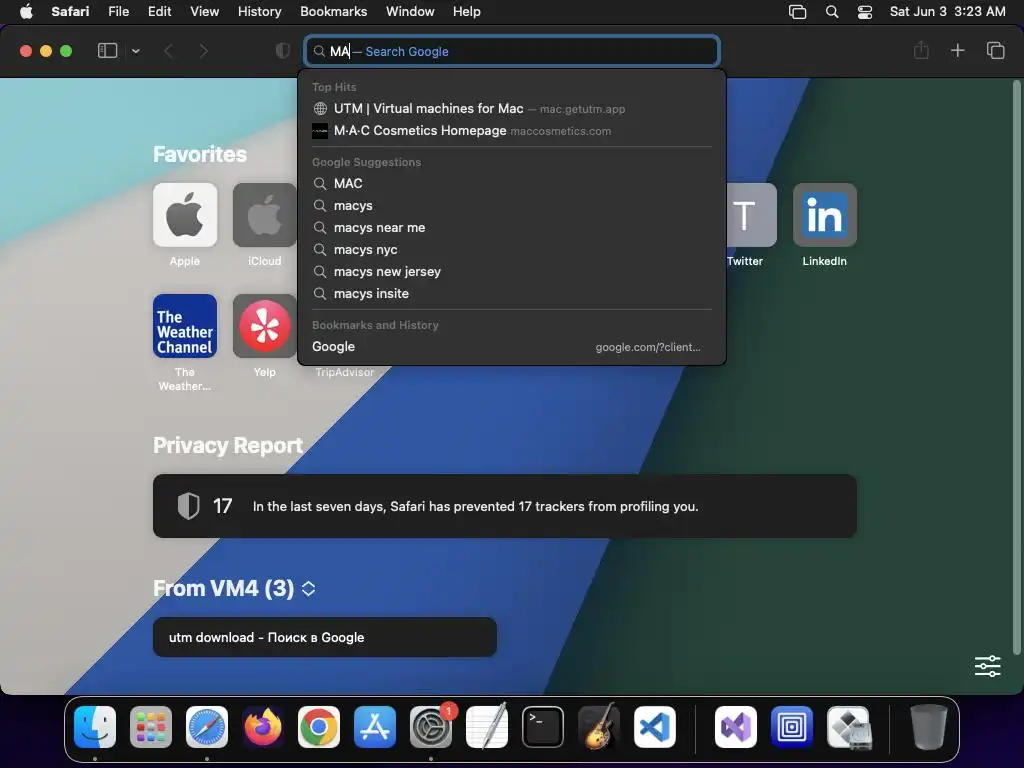Open start page customization settings icon
The image size is (1024, 768).
coord(987,666)
